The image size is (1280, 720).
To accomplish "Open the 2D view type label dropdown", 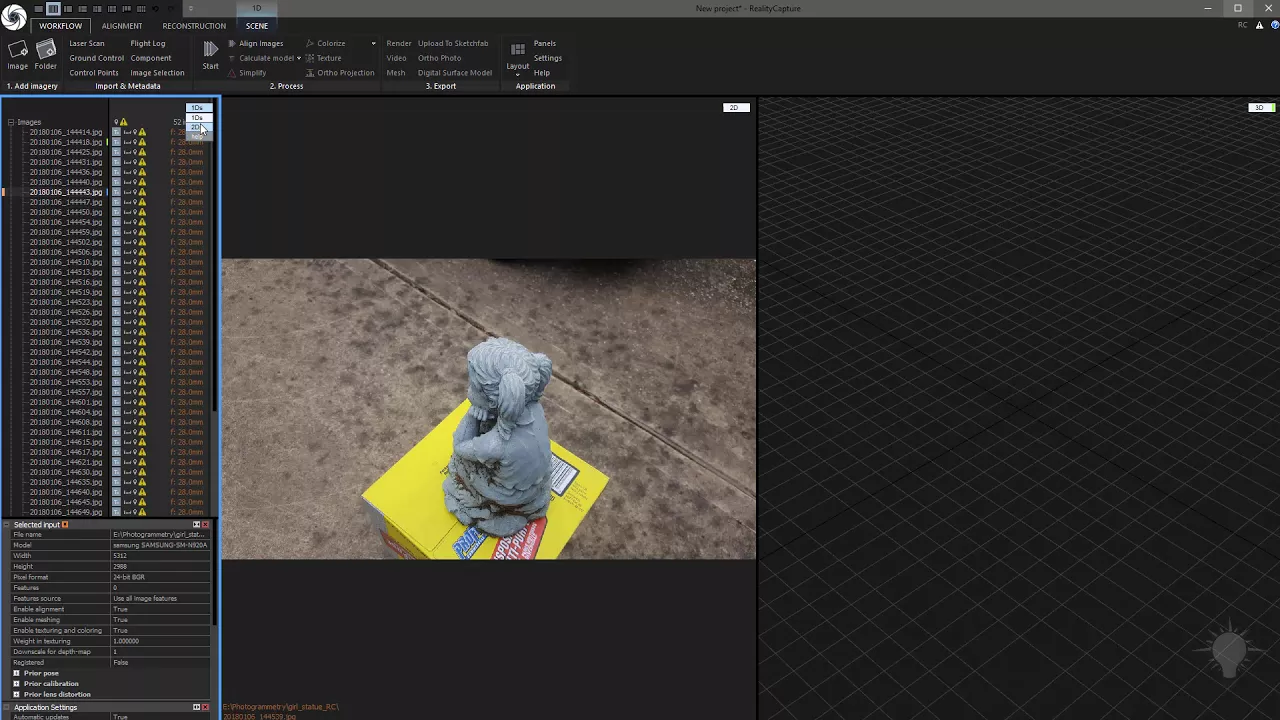I will point(736,107).
